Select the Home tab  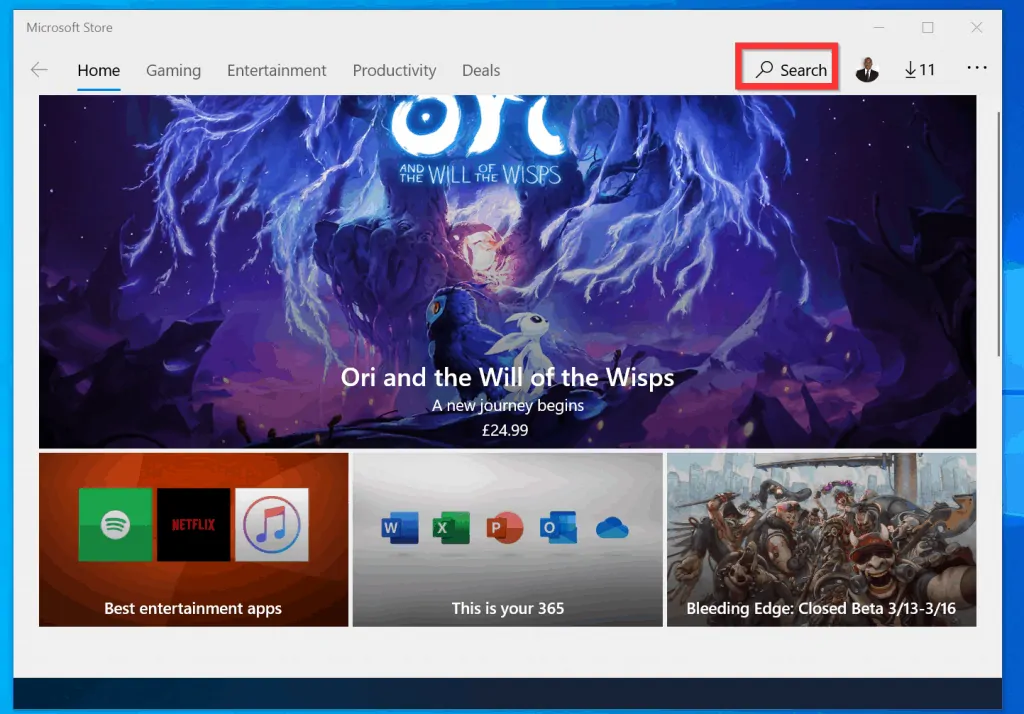click(x=98, y=70)
